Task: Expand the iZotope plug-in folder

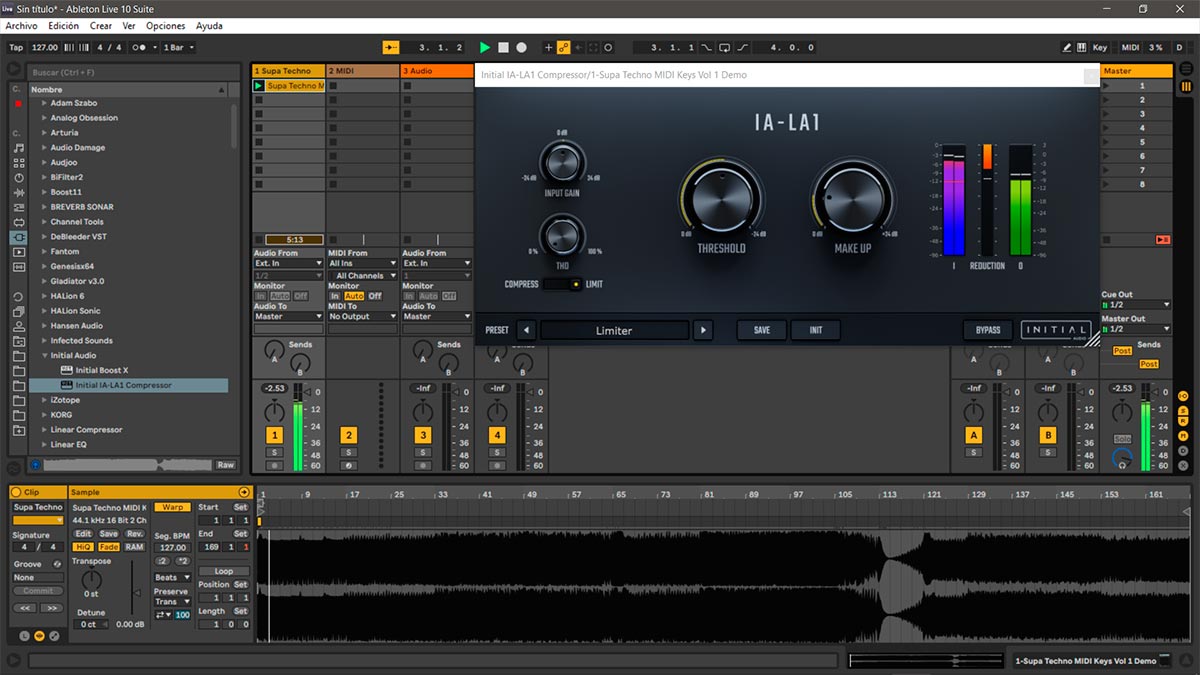Action: point(44,400)
